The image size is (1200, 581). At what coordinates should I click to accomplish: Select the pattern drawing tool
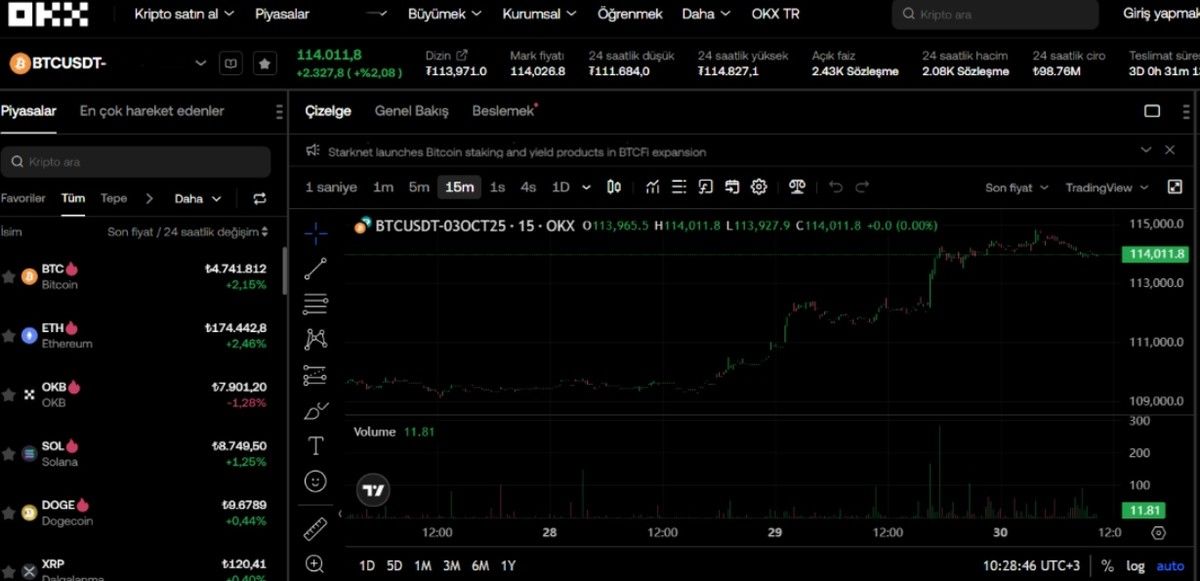tap(315, 339)
